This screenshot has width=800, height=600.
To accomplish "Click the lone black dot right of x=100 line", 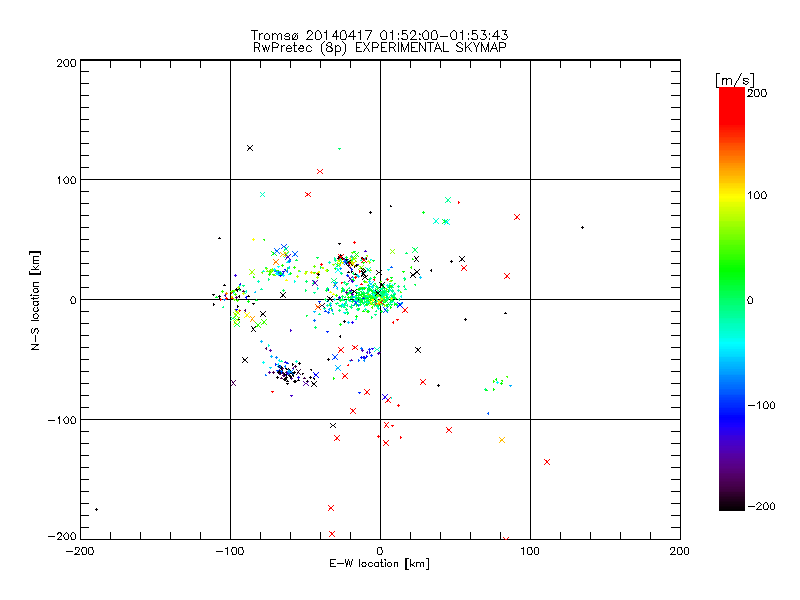I will click(x=582, y=228).
